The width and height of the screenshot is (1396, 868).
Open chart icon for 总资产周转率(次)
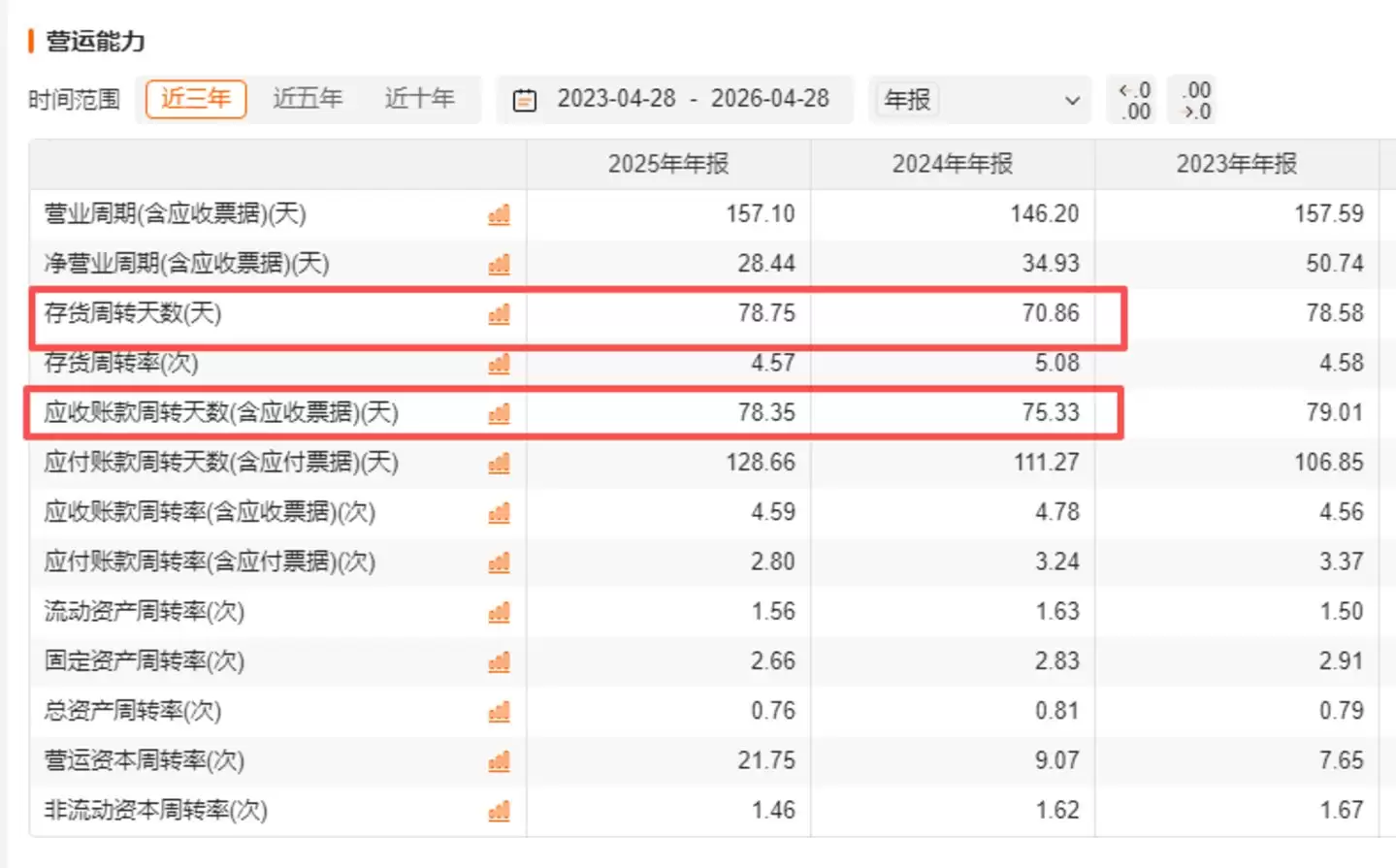click(x=499, y=712)
